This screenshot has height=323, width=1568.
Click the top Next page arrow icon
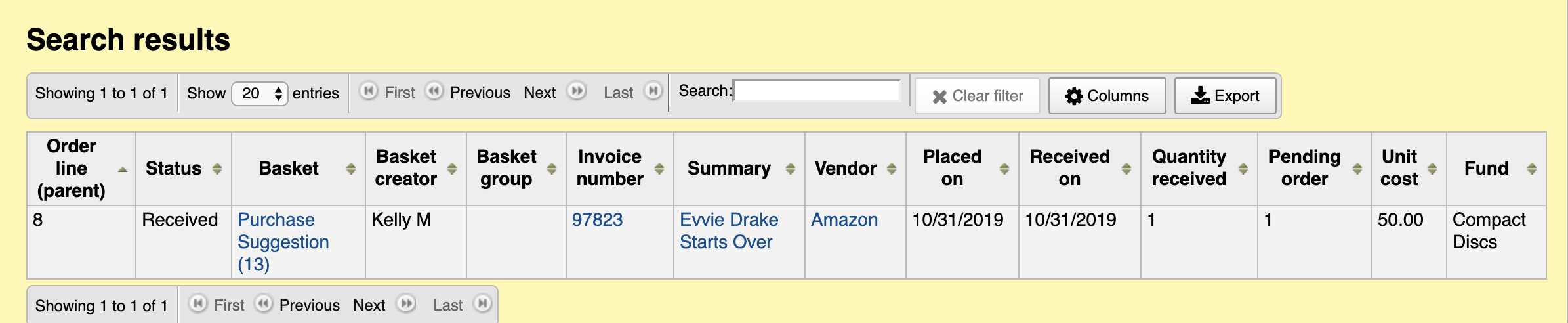pyautogui.click(x=577, y=91)
